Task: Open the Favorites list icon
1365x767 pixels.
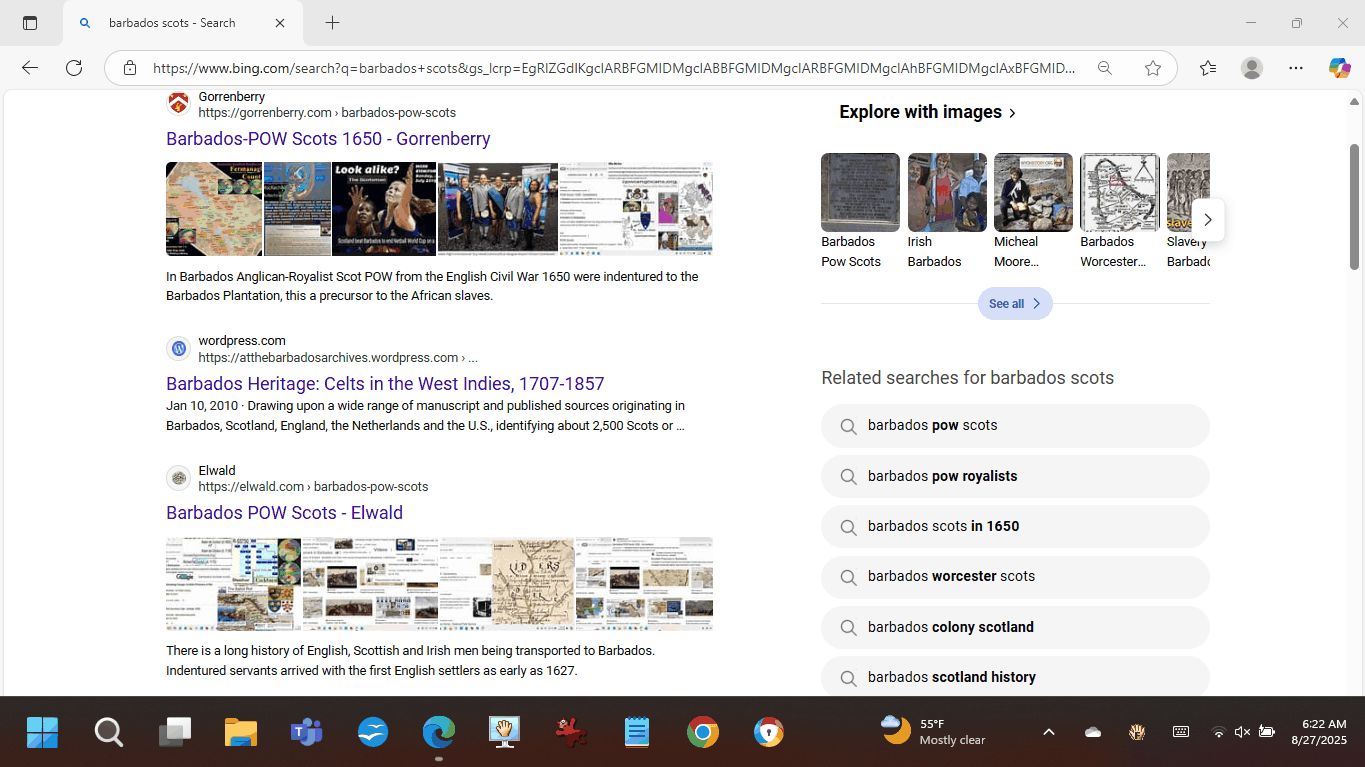Action: (x=1208, y=68)
